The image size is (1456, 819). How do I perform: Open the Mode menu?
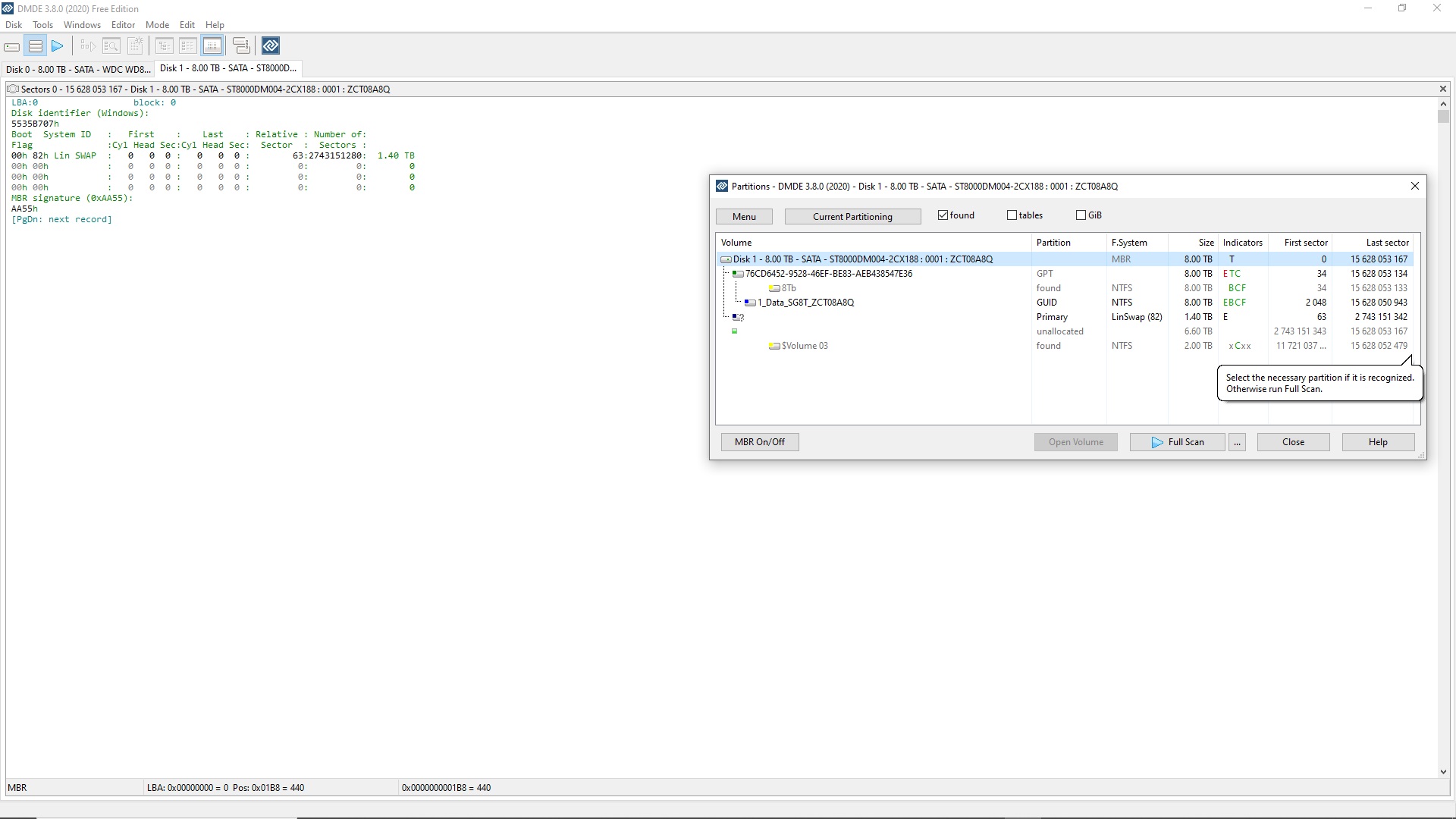[157, 24]
